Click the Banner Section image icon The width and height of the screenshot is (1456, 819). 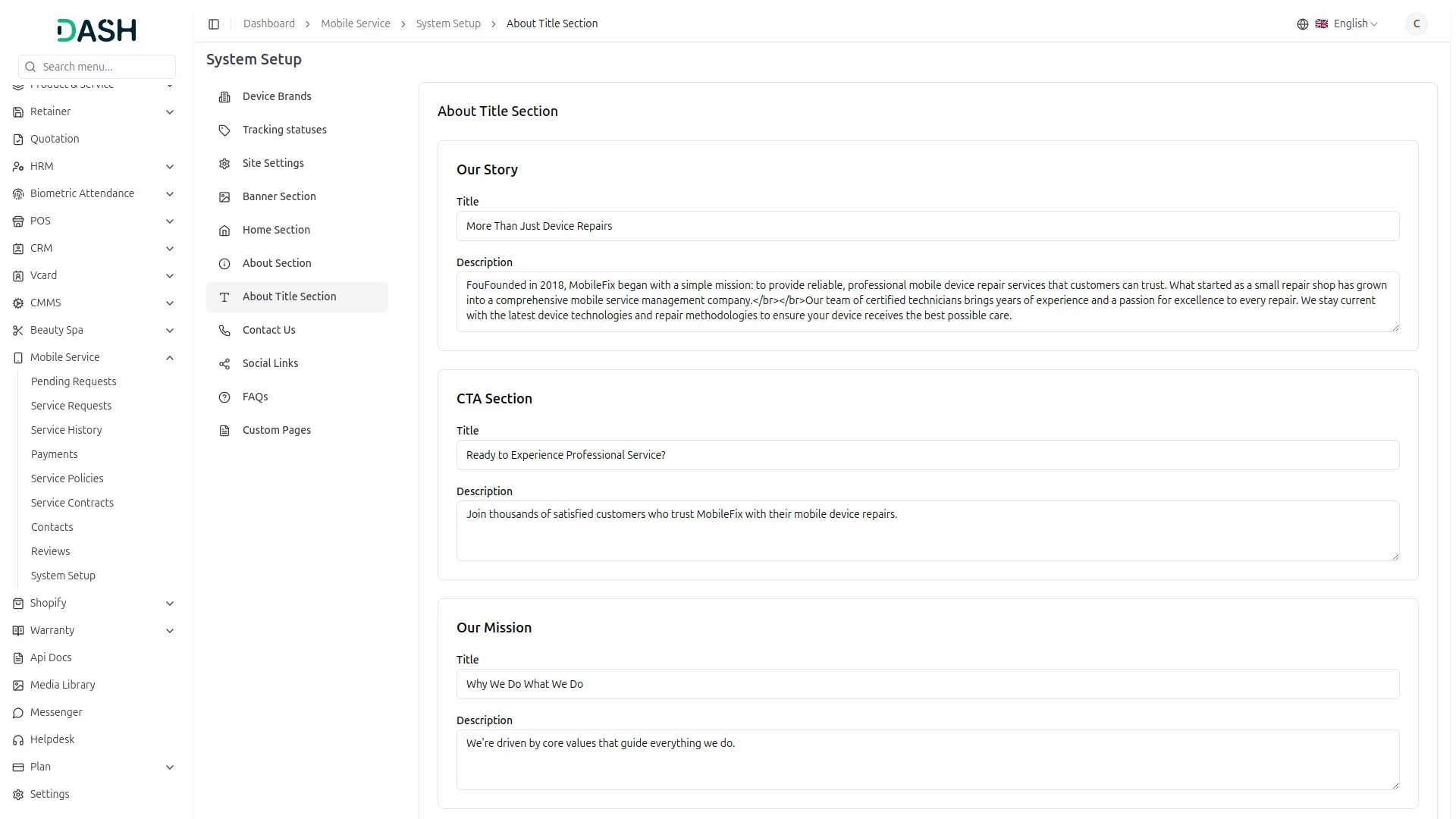pos(224,196)
